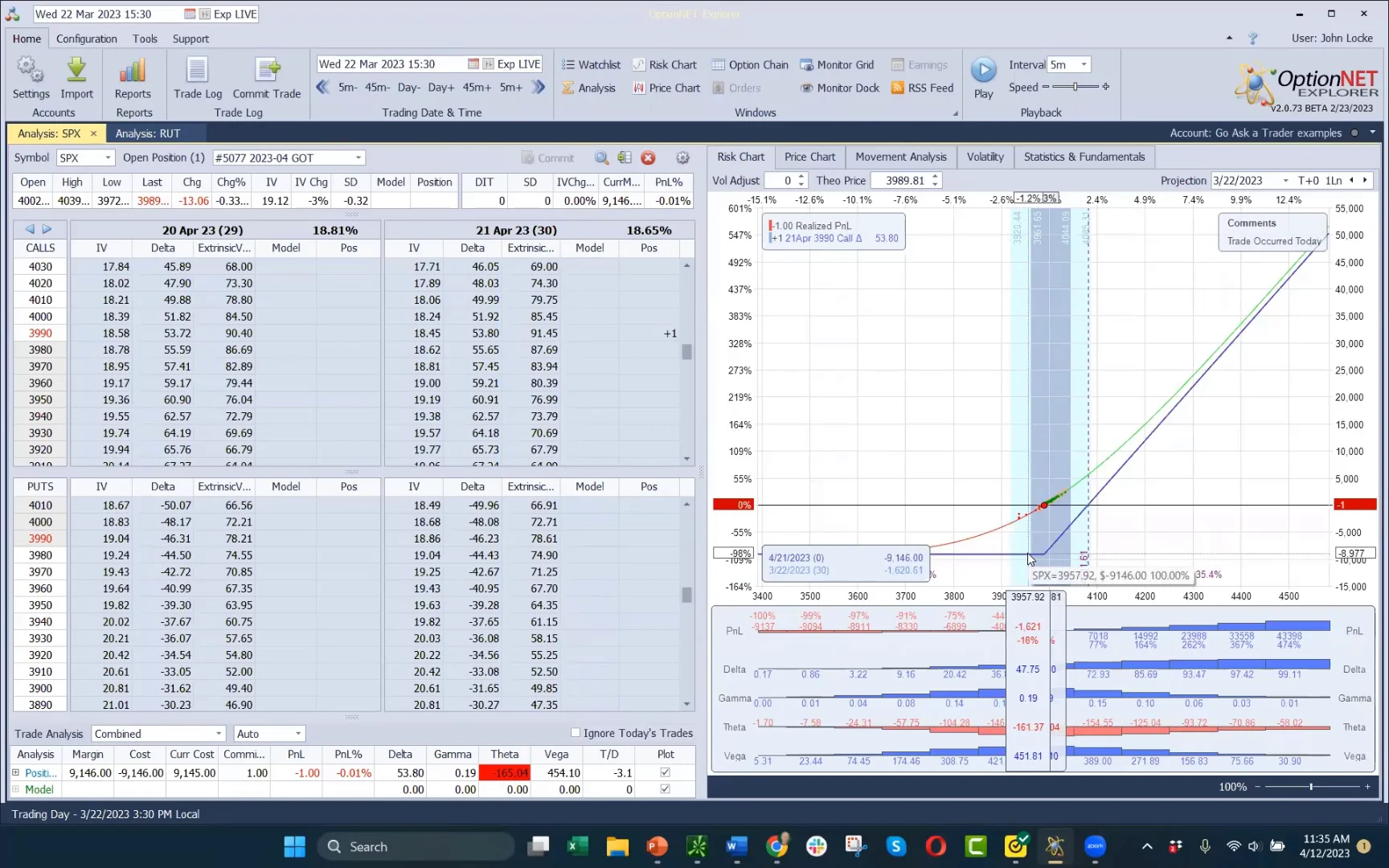Switch to the Volatility tab
Screen dimensions: 1389x868
[985, 157]
